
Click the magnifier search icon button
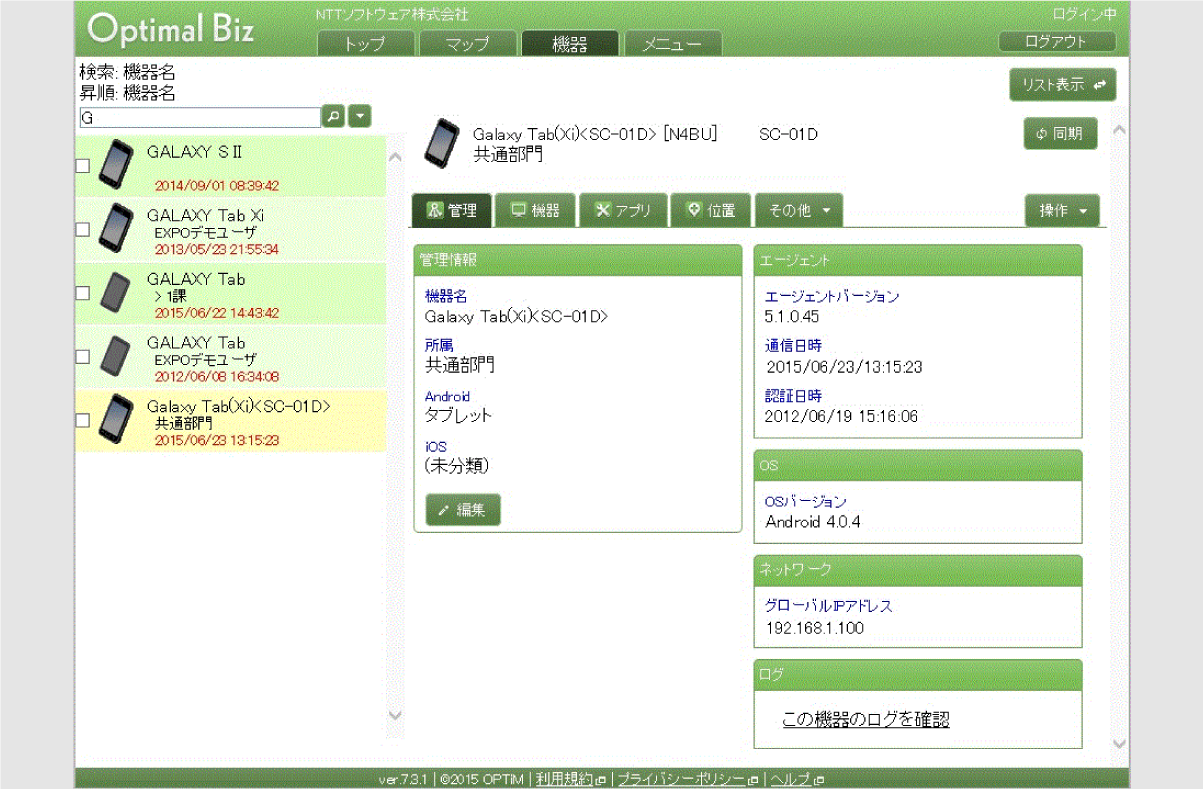click(334, 117)
